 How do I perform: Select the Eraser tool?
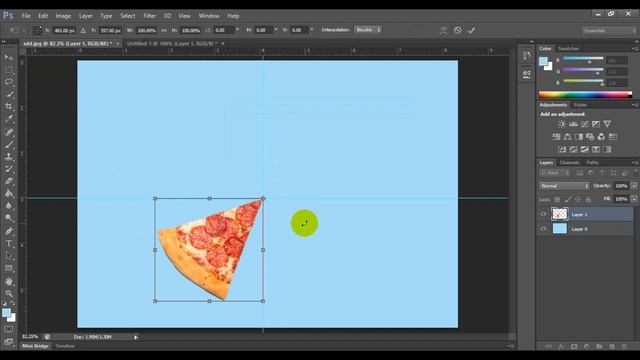point(9,181)
